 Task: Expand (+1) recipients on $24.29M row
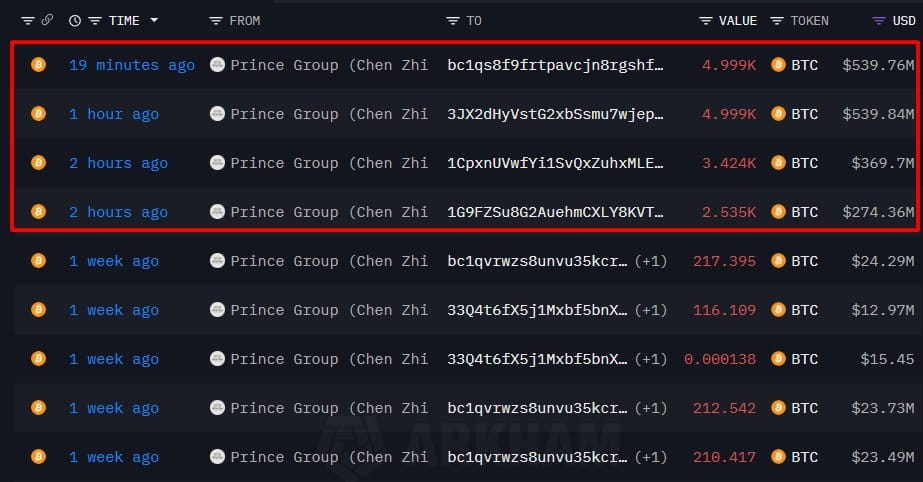pyautogui.click(x=650, y=261)
